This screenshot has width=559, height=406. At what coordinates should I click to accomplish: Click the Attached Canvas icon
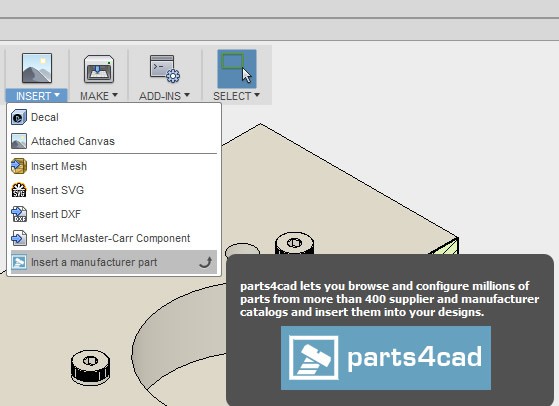tap(19, 141)
